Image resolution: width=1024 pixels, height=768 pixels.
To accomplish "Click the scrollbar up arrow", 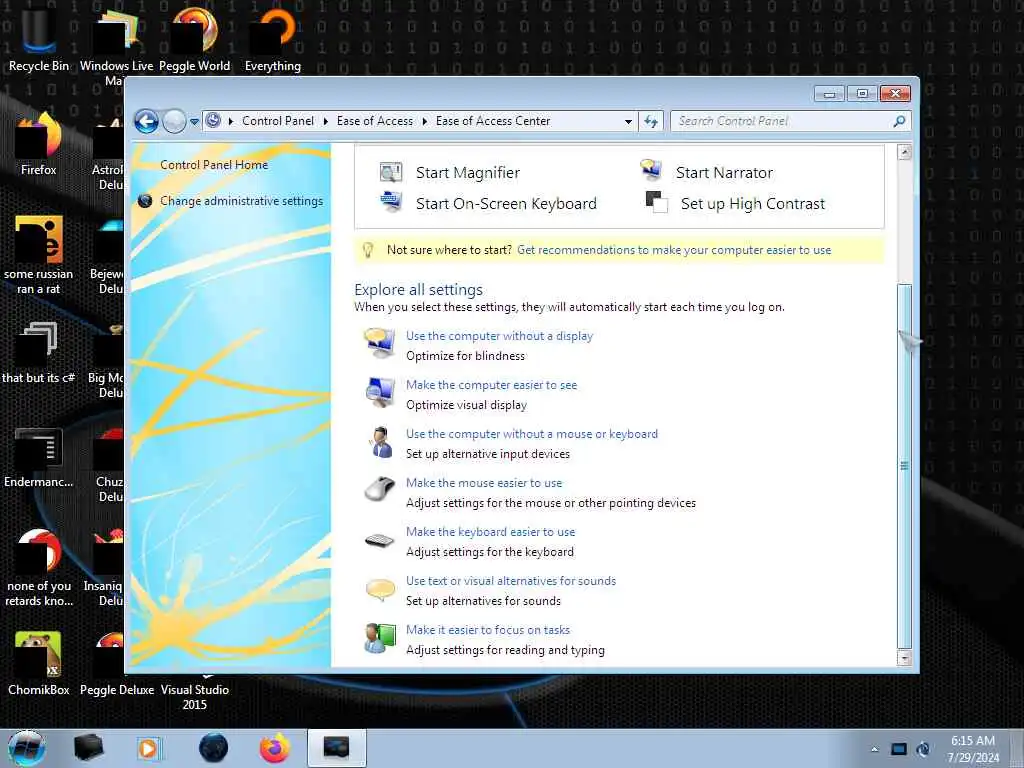I will (x=904, y=153).
